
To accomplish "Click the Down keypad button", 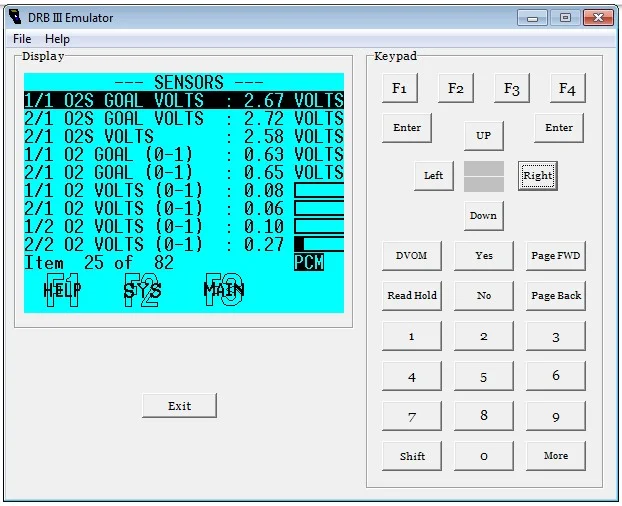I will pyautogui.click(x=484, y=216).
